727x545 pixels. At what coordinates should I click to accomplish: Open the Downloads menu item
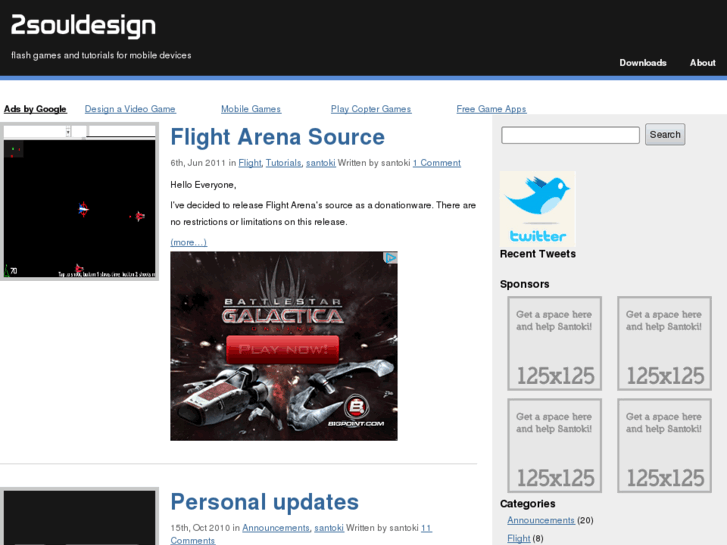[x=643, y=63]
